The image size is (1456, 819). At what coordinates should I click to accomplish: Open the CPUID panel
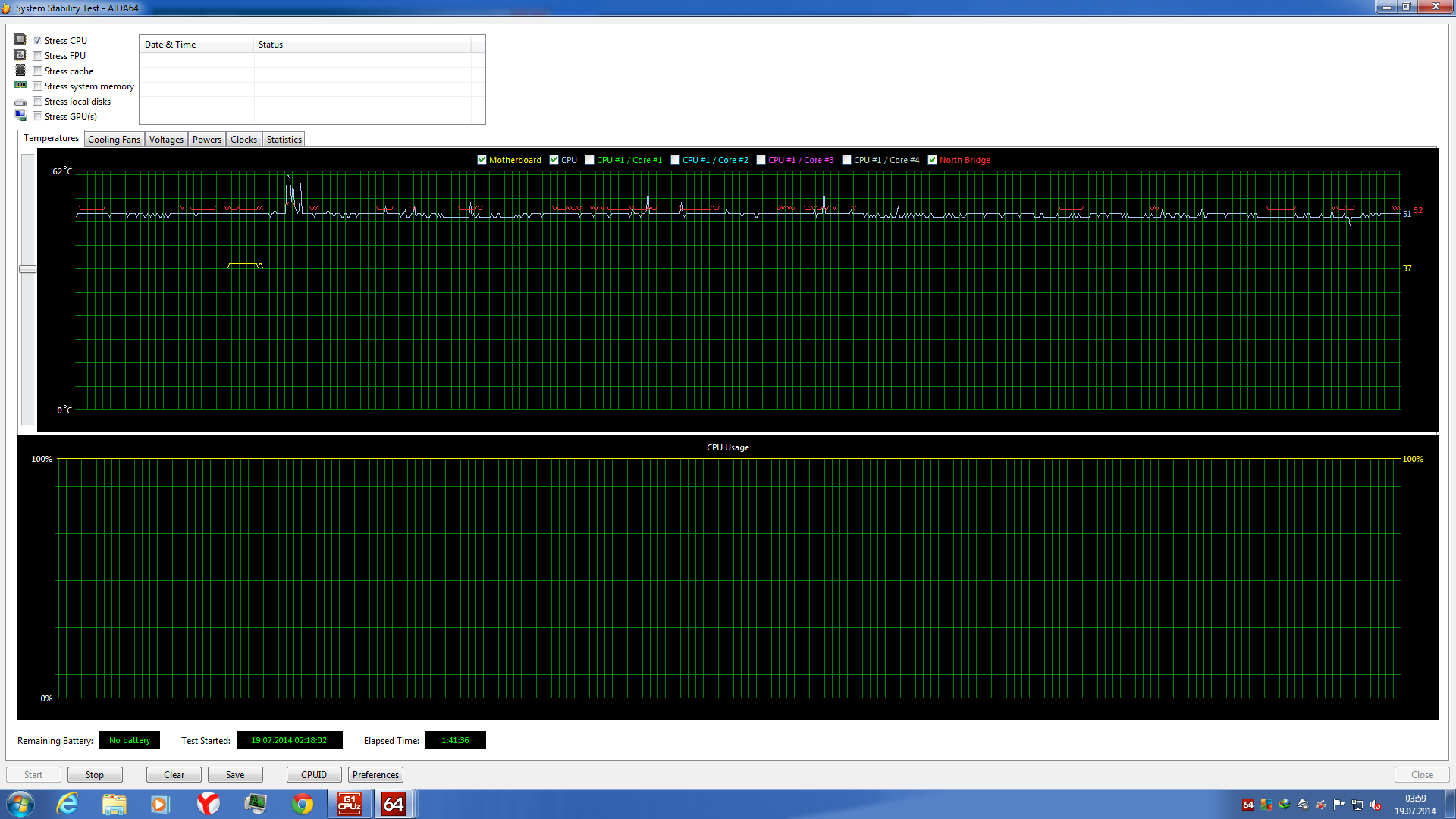tap(314, 775)
